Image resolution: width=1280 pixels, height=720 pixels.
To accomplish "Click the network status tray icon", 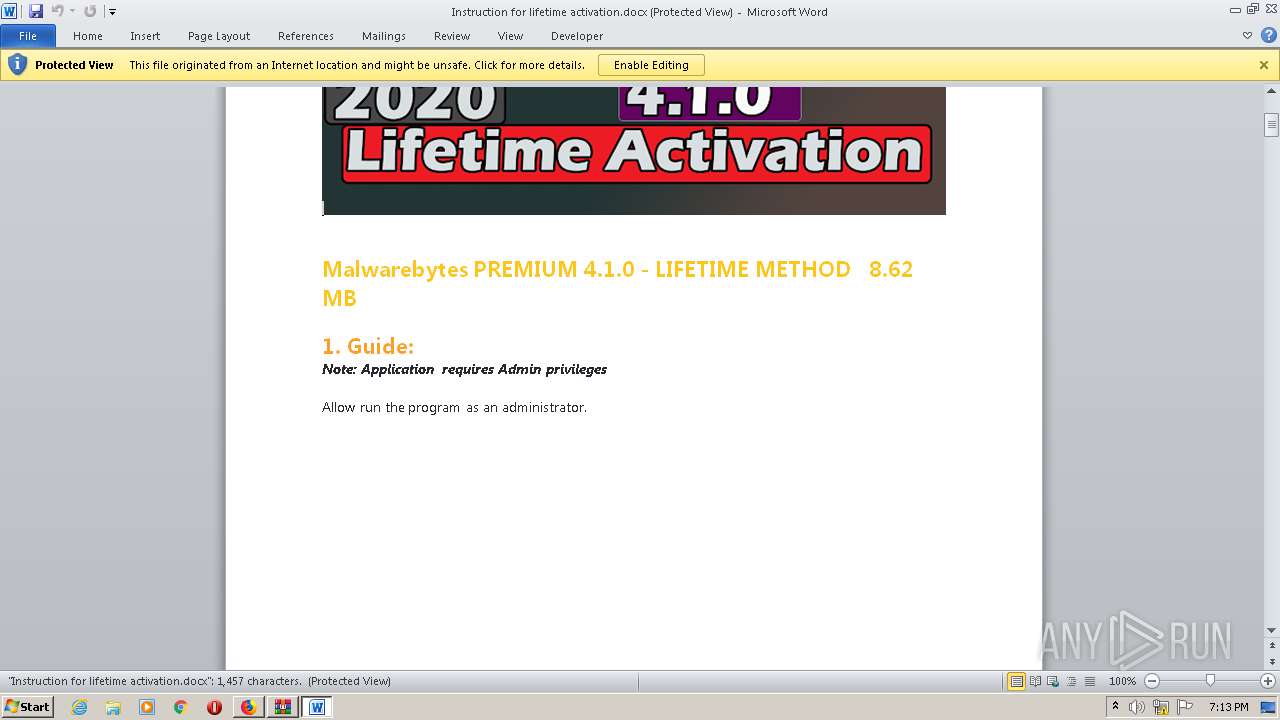I will pyautogui.click(x=1161, y=707).
